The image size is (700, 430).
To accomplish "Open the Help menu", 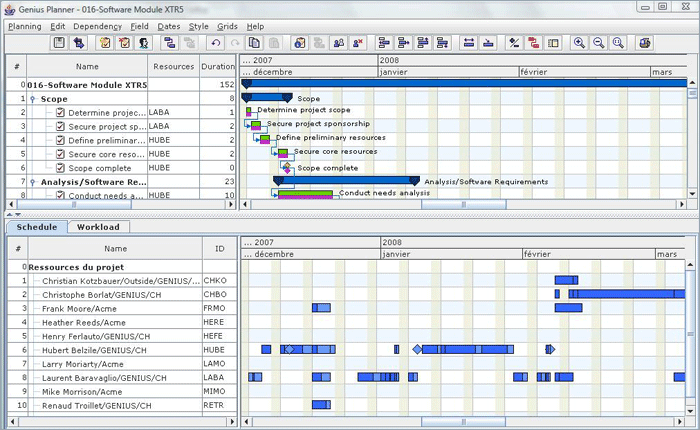I will [255, 26].
